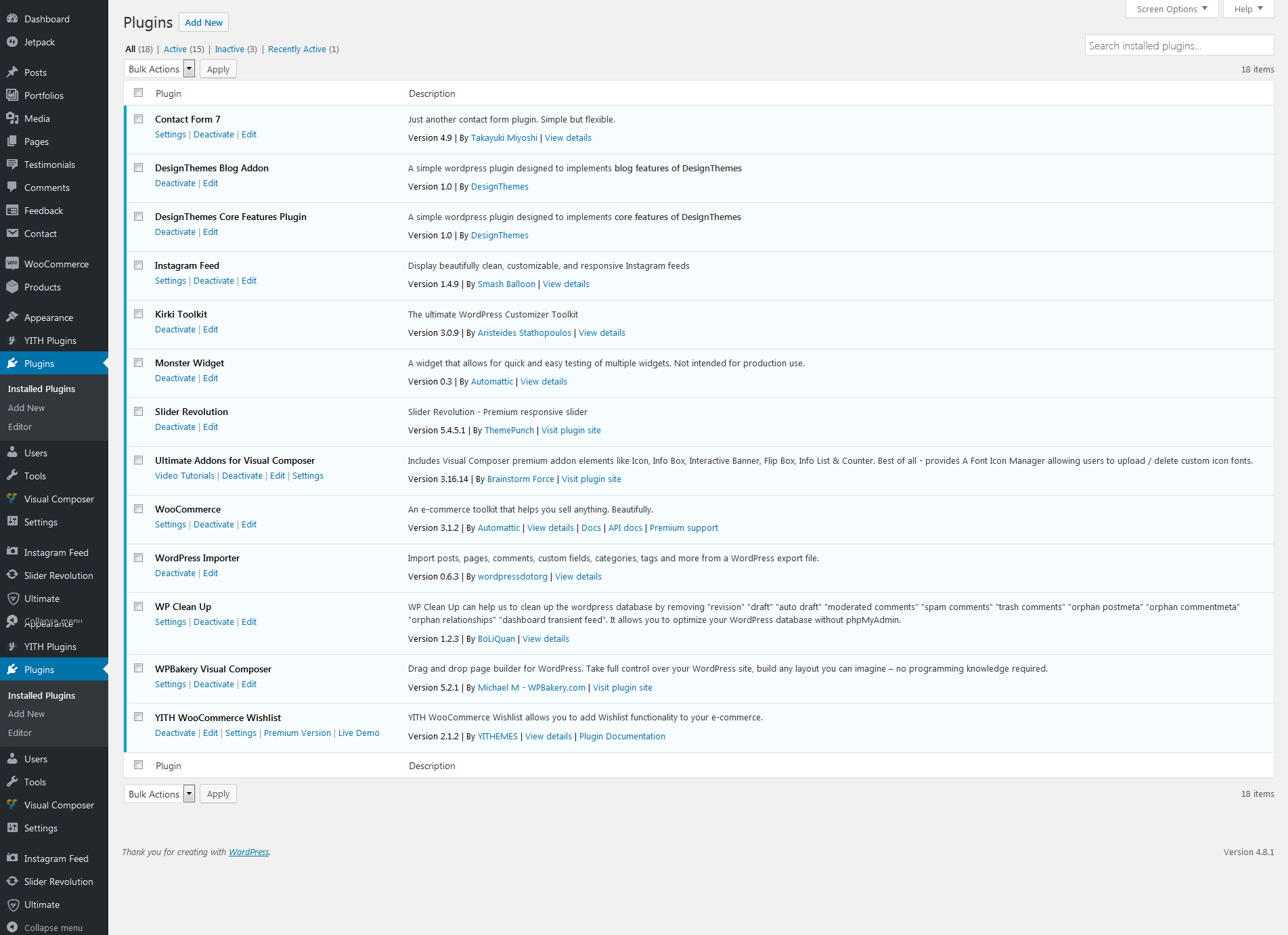Open Plugin Documentation for YITH Wishlist

(622, 737)
